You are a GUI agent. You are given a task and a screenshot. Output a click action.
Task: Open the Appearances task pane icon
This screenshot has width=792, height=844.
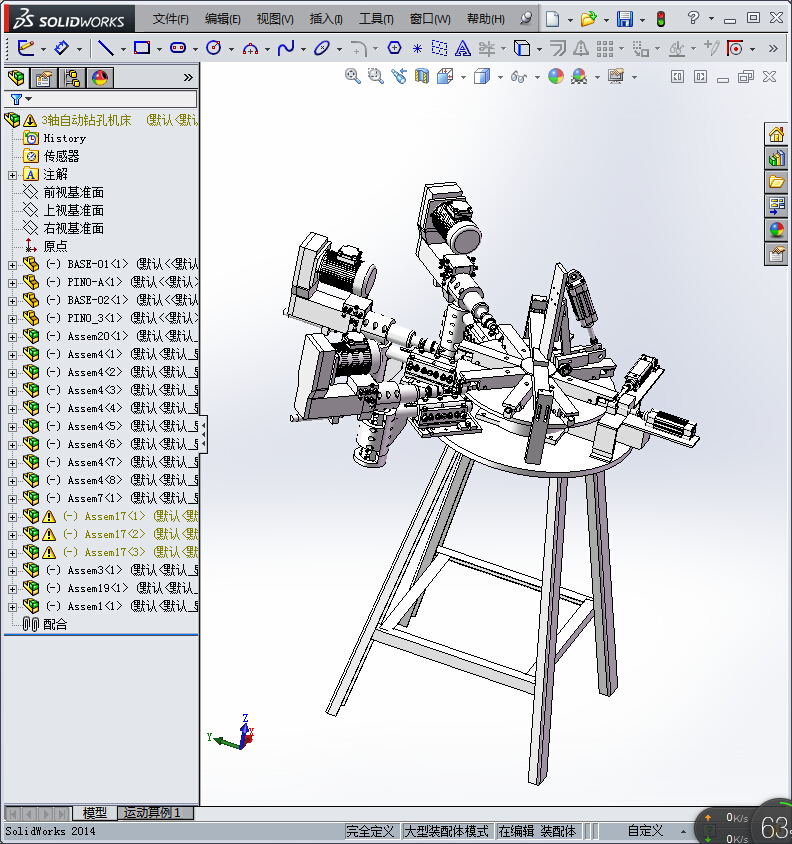[x=776, y=230]
